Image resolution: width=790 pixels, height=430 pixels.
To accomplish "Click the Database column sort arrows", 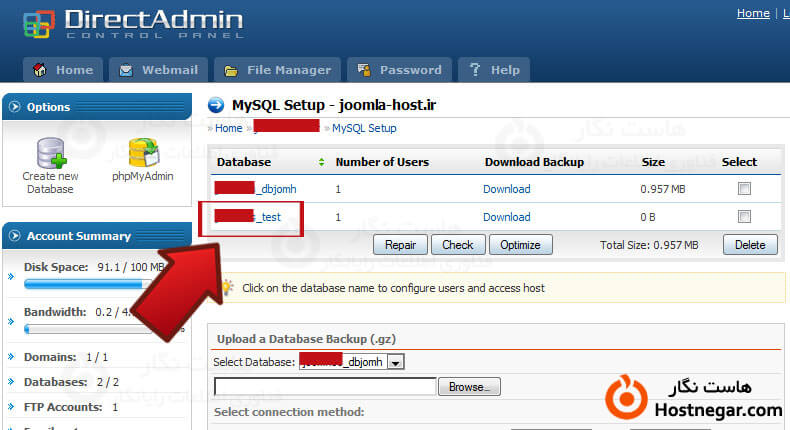I will (x=321, y=162).
